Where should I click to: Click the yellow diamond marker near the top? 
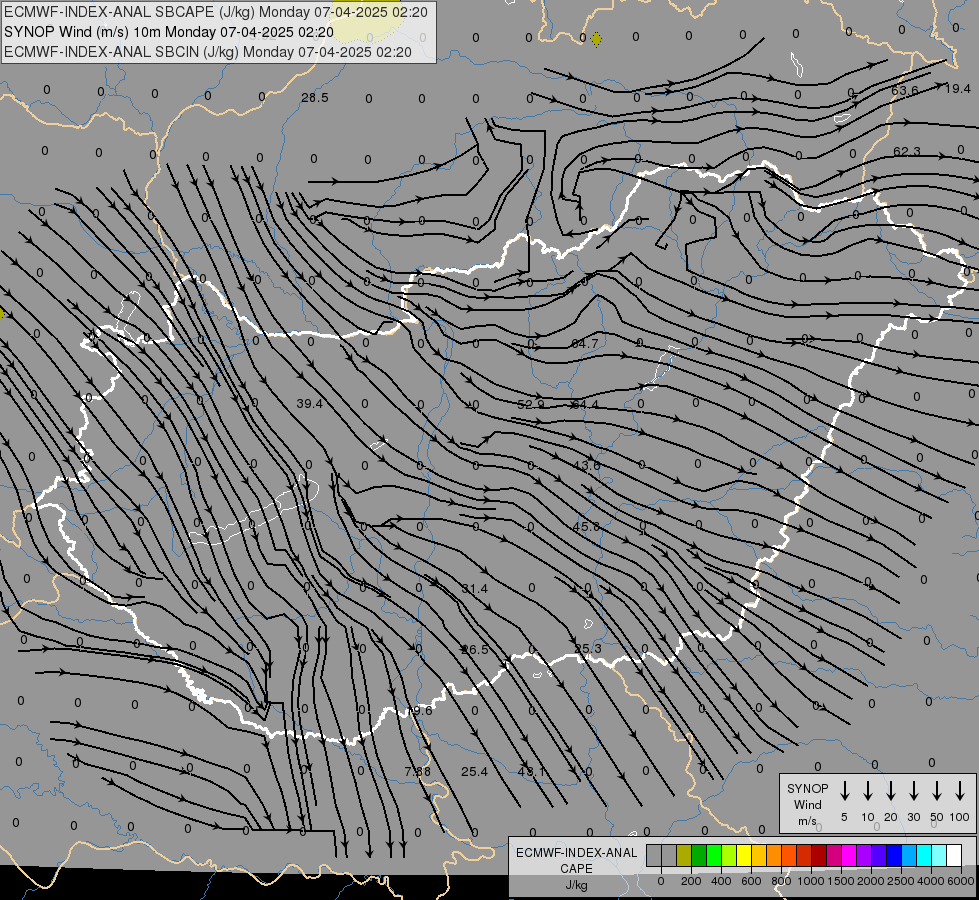(x=596, y=39)
